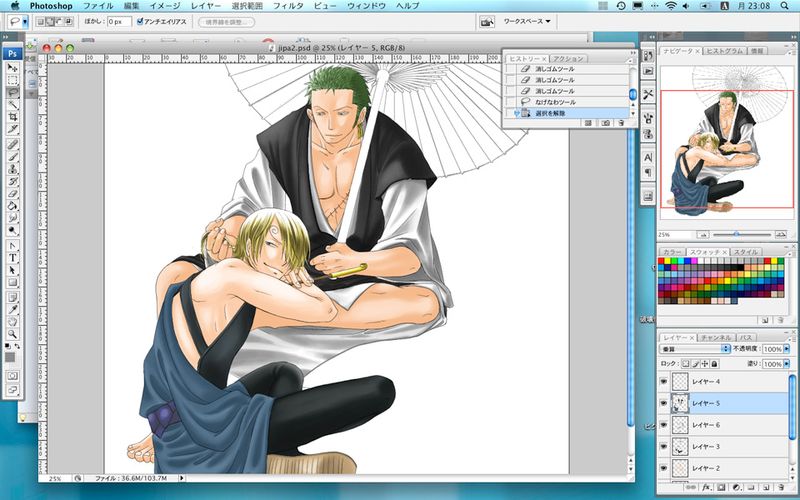Select the Type tool

click(13, 258)
